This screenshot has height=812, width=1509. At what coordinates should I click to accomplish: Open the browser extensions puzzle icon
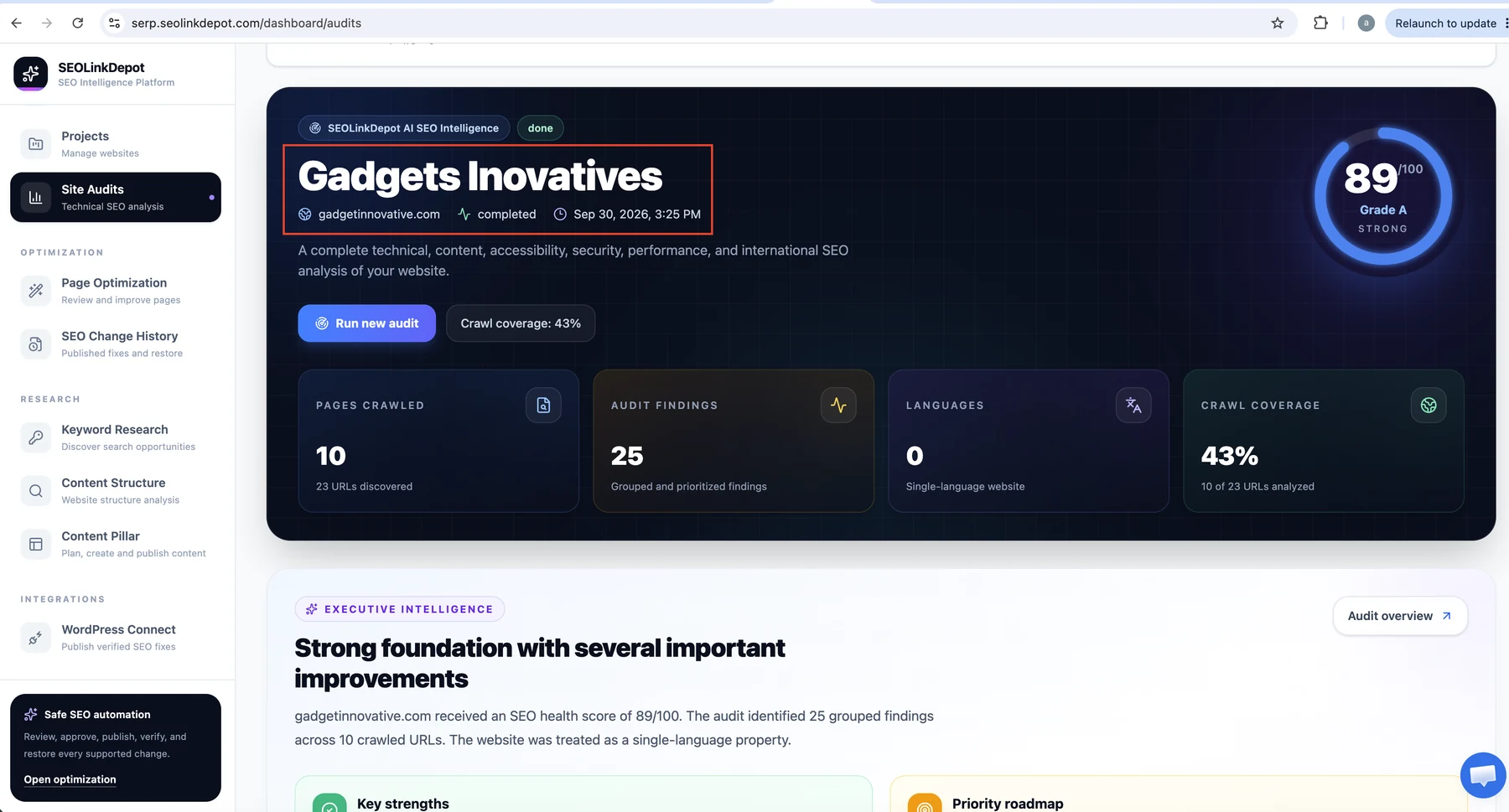coord(1320,23)
